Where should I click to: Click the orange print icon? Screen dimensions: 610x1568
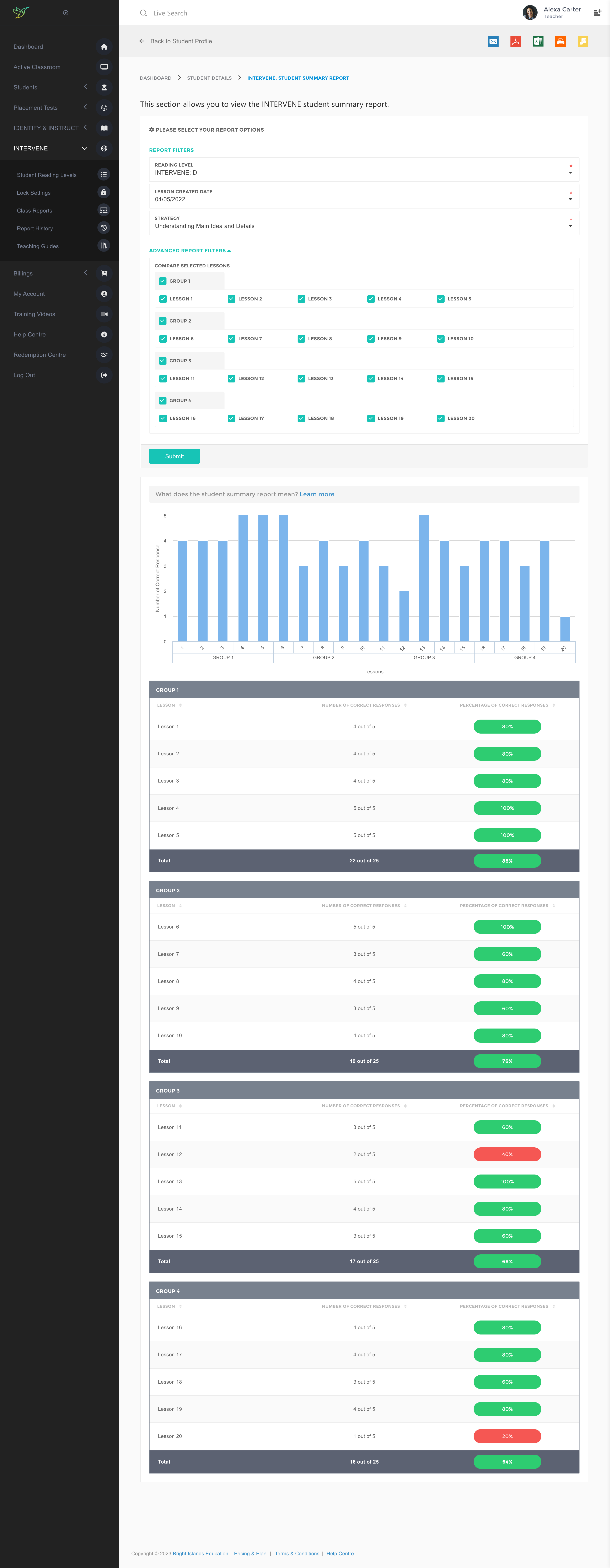coord(560,41)
